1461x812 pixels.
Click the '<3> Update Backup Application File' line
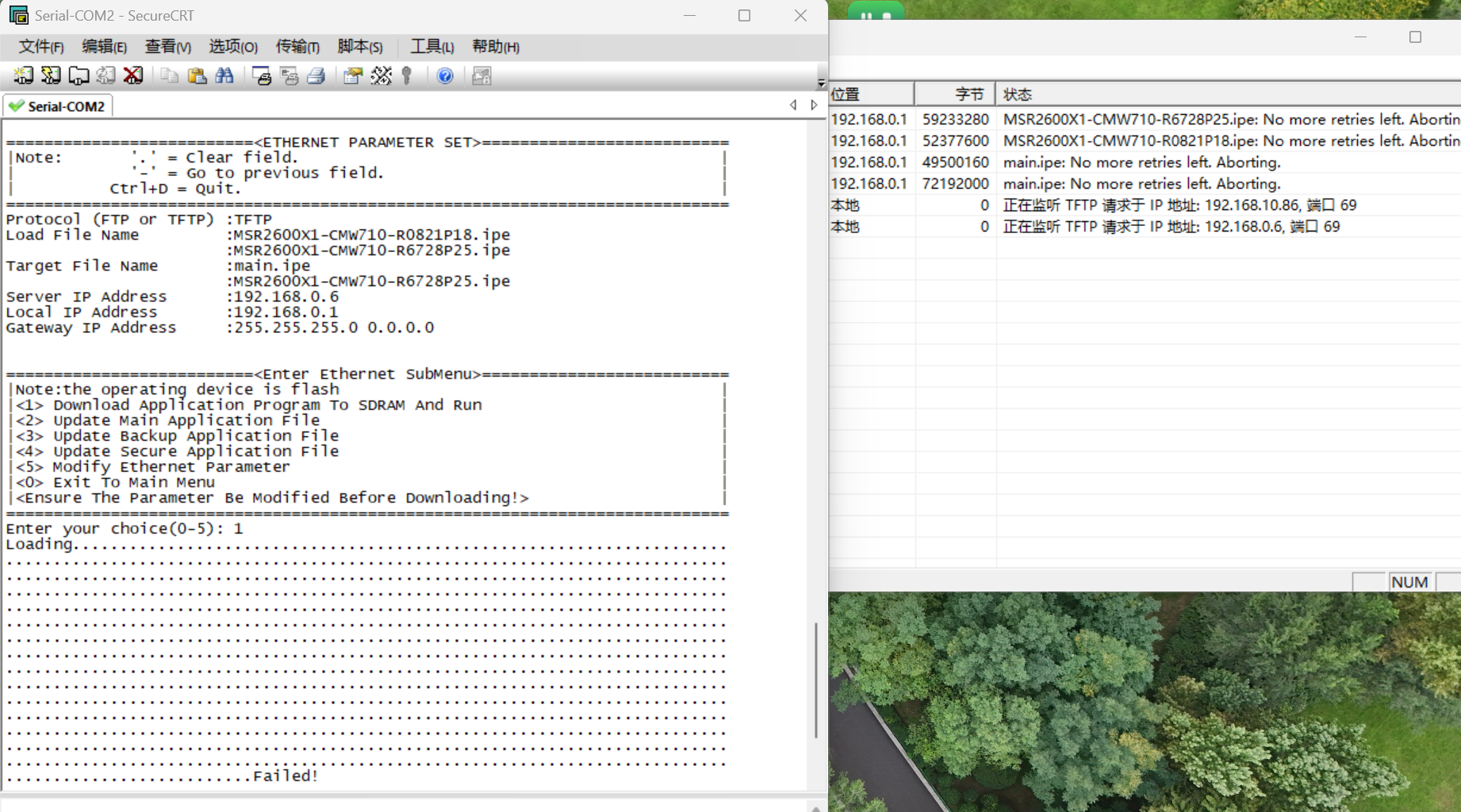pos(178,435)
